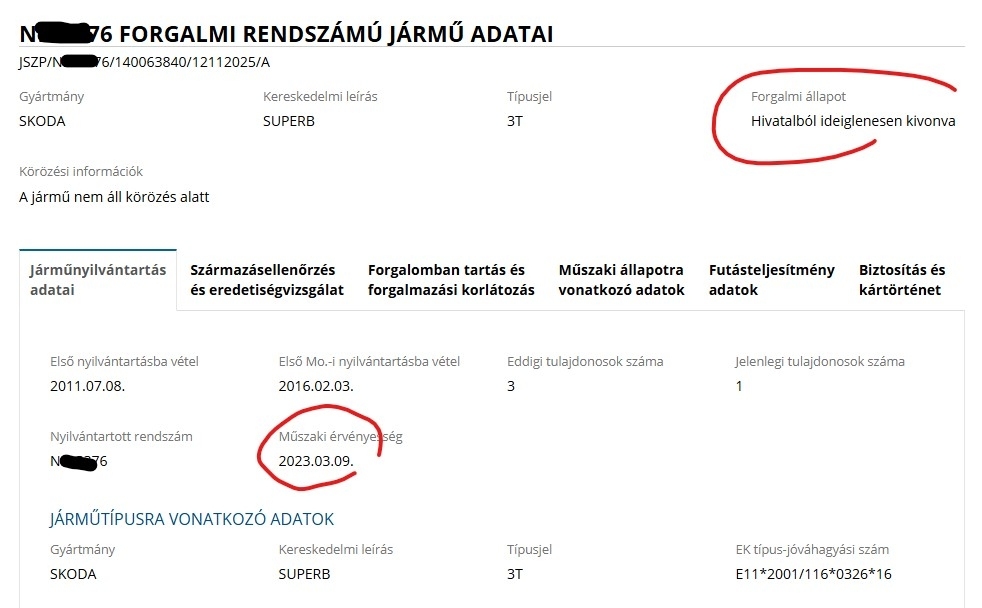Screen dimensions: 982x608
Task: Open the Járműnyilvántartás adatai tab
Action: tap(98, 279)
